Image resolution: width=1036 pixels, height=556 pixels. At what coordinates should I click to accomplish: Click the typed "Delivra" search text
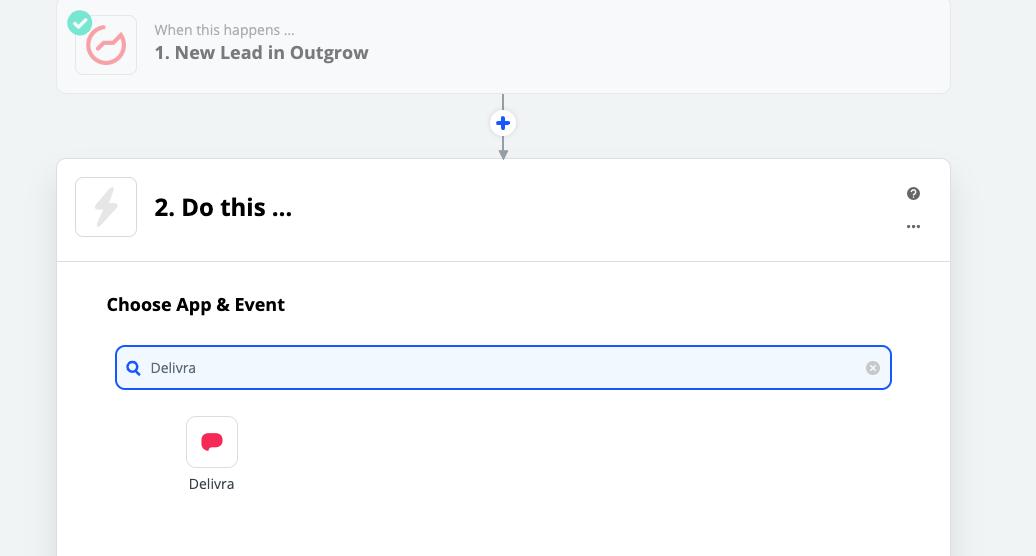pyautogui.click(x=173, y=368)
